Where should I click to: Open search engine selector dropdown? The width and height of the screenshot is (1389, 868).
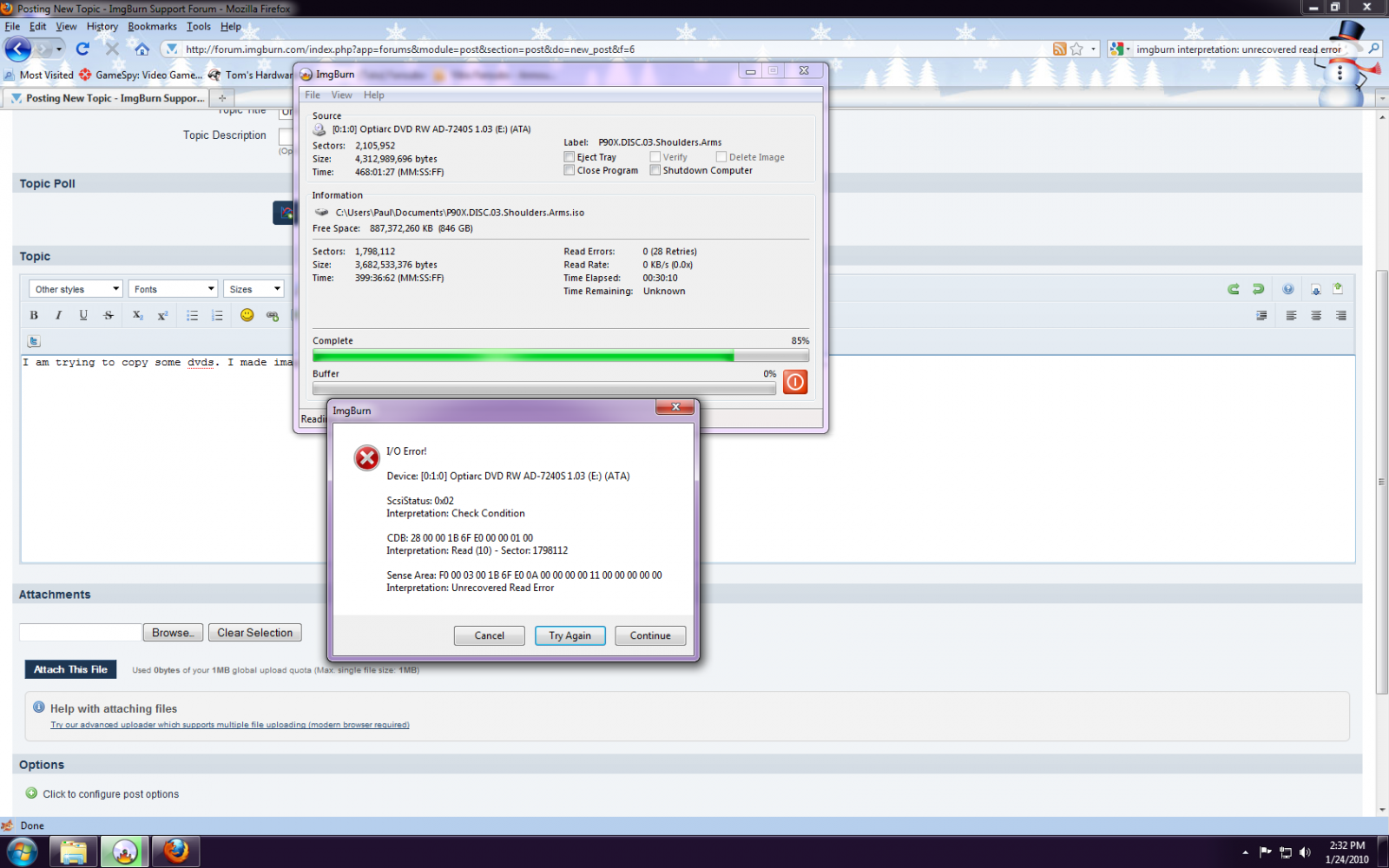pos(1120,49)
